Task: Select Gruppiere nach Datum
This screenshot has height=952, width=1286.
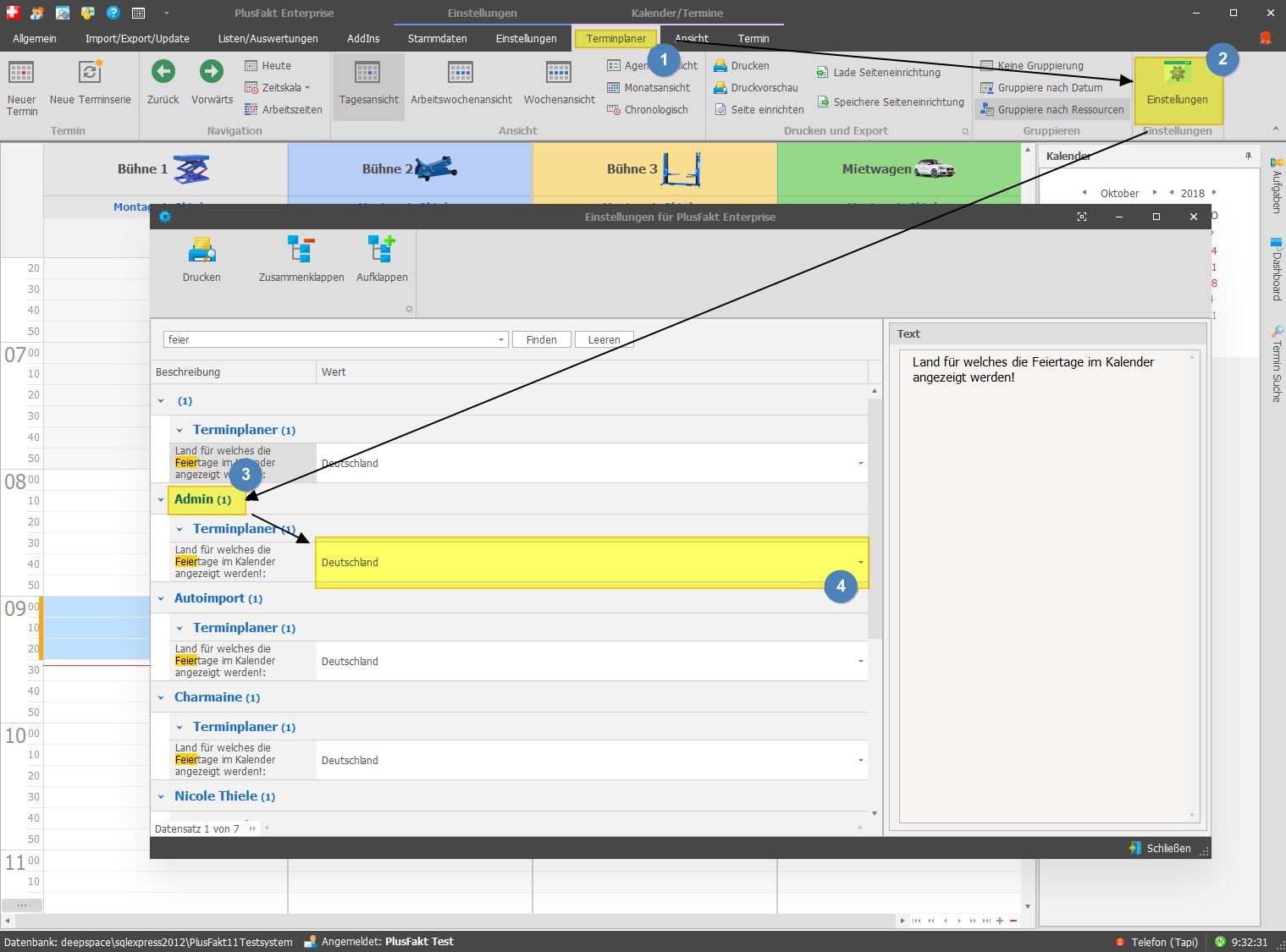Action: click(1042, 87)
